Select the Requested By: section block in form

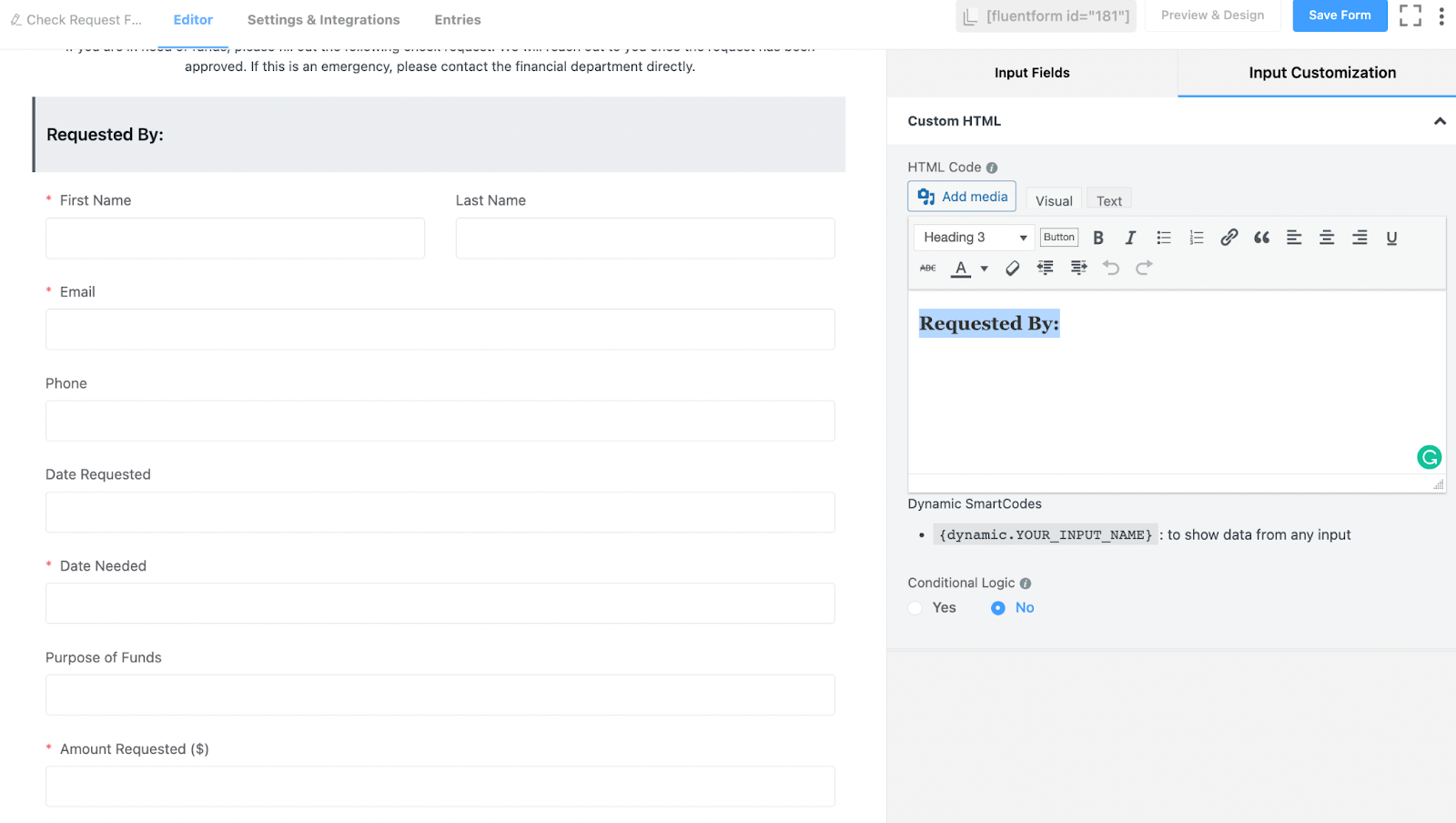point(439,135)
